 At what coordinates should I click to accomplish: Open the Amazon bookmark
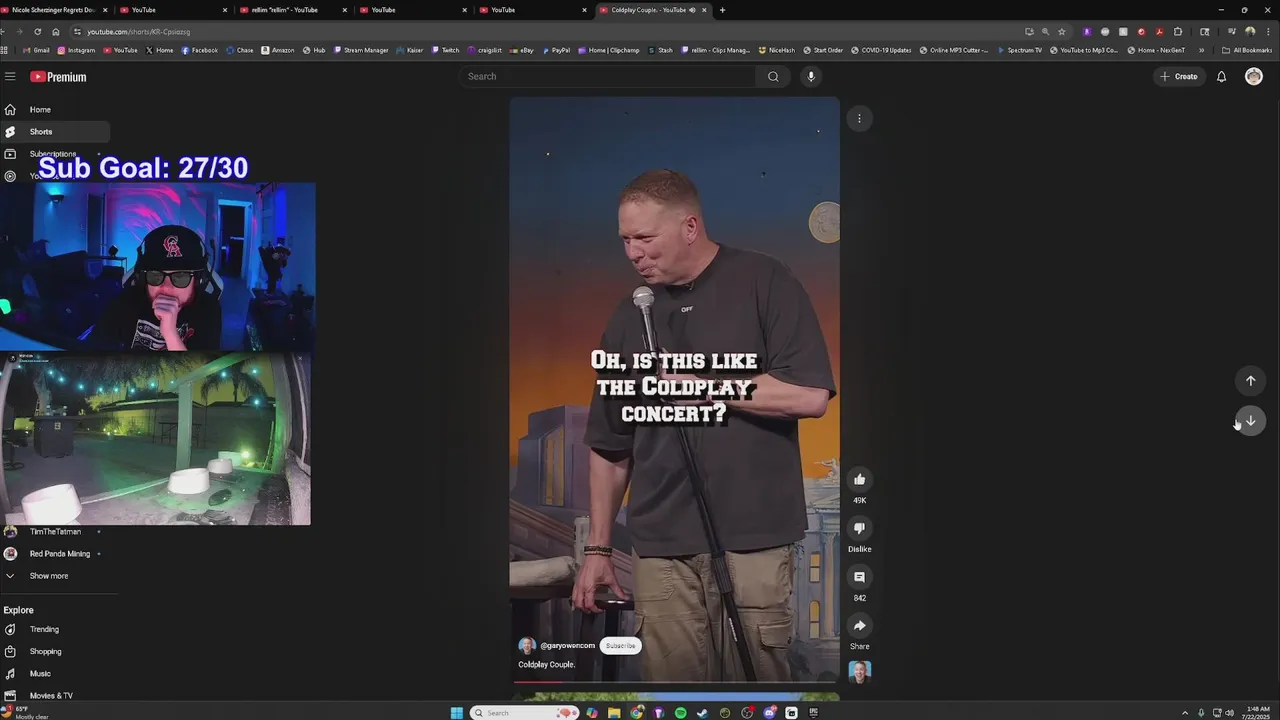click(278, 50)
